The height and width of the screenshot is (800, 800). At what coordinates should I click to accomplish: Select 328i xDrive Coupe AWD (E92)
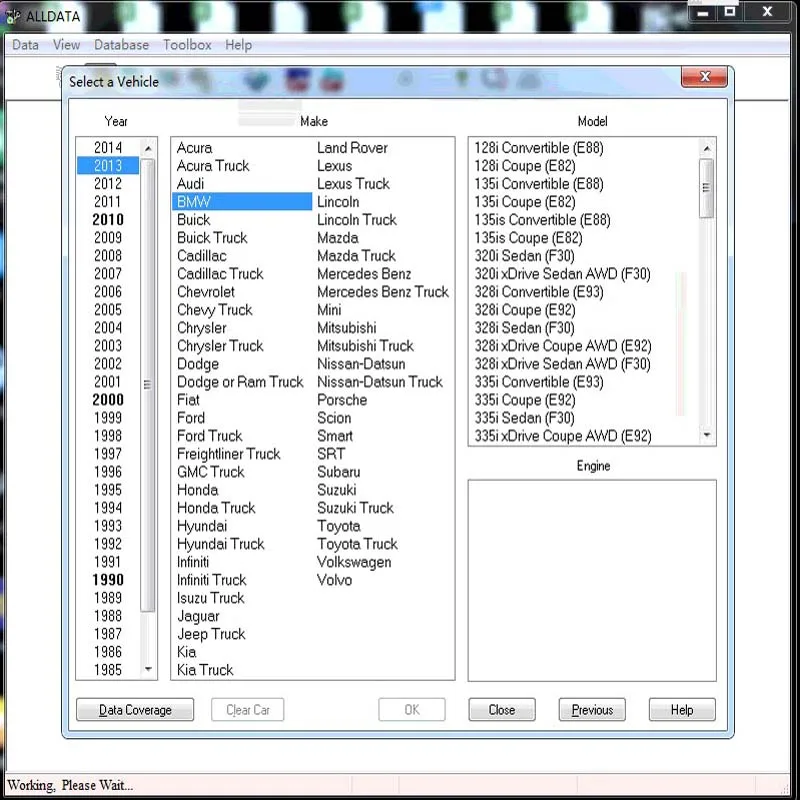[x=562, y=346]
